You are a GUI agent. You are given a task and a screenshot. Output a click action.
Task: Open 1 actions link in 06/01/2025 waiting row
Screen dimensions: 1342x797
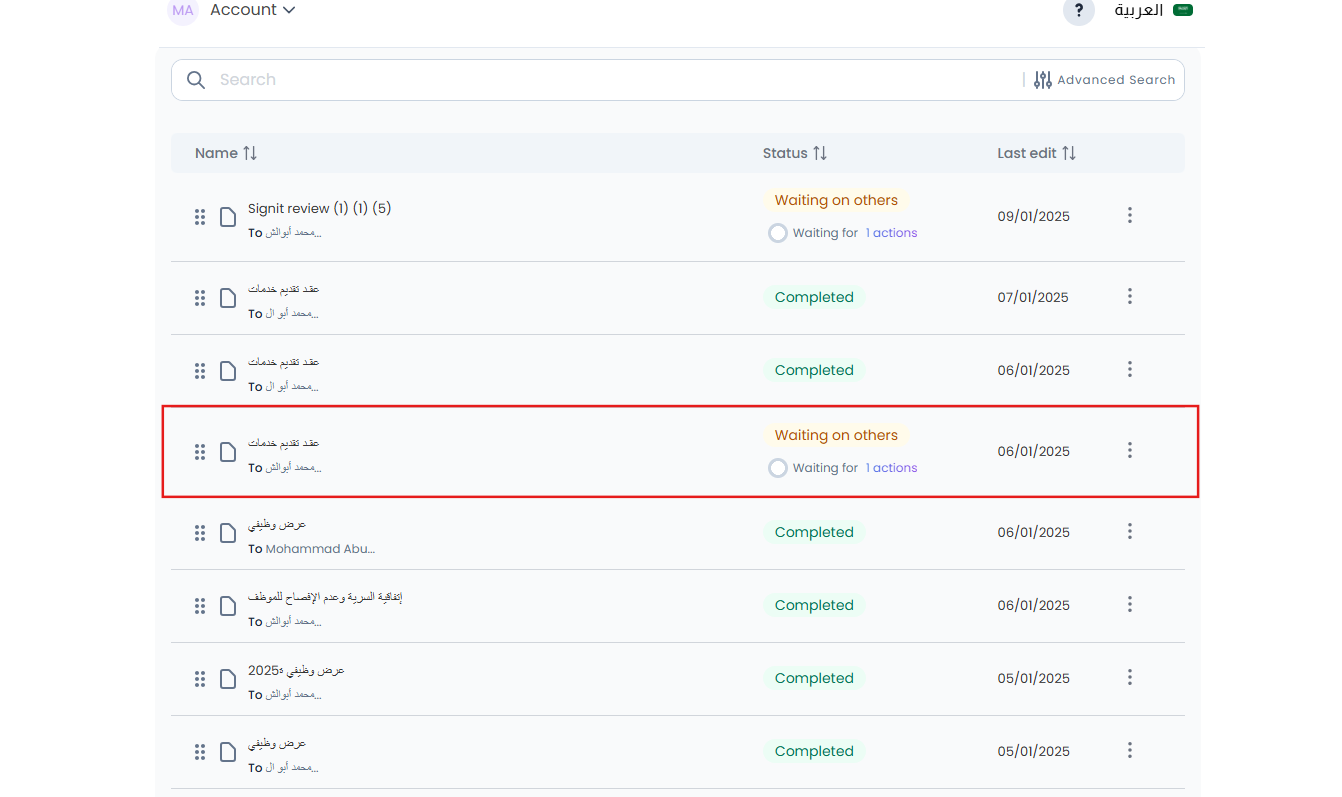pos(891,468)
